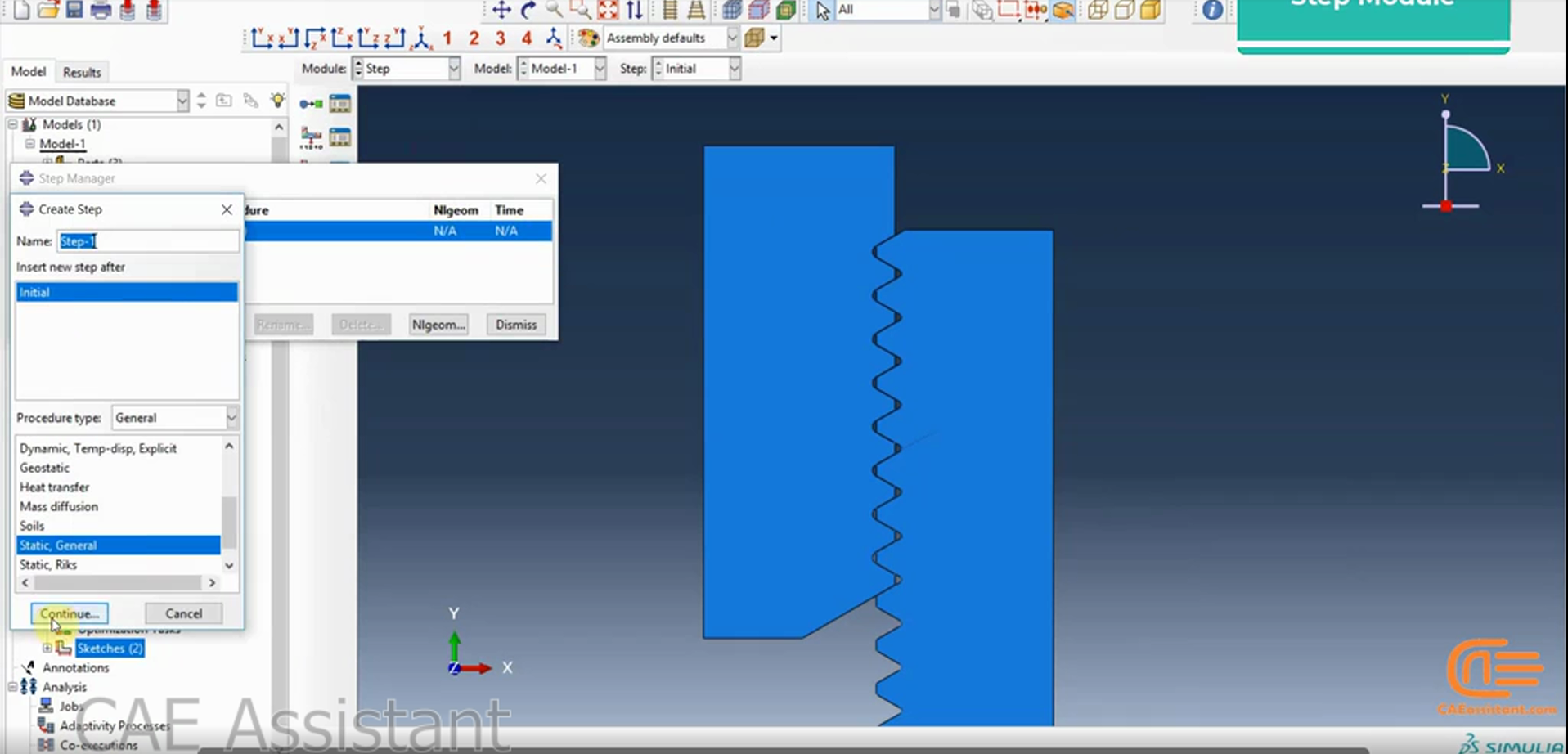Enable shaded render style
1568x754 pixels.
coord(1151,10)
